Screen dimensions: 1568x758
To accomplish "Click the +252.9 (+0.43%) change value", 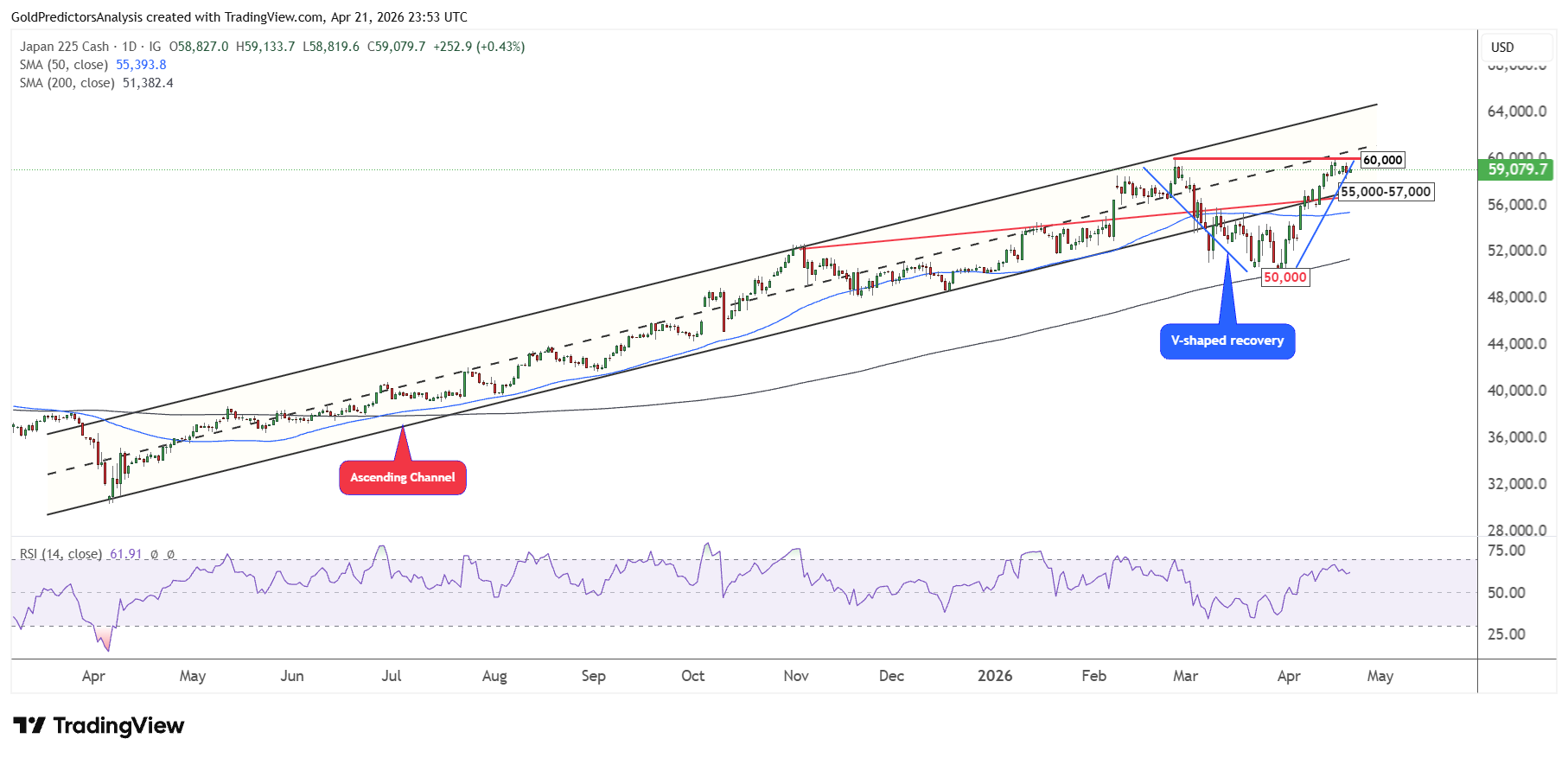I will pyautogui.click(x=479, y=47).
